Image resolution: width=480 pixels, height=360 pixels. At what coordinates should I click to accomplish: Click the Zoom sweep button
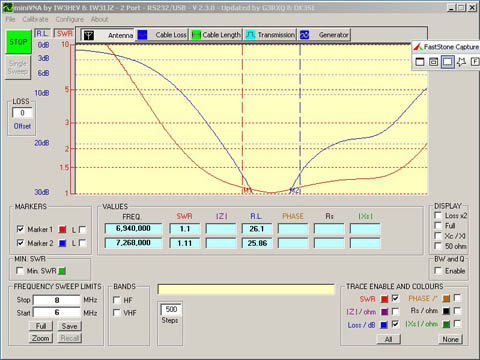[x=41, y=338]
